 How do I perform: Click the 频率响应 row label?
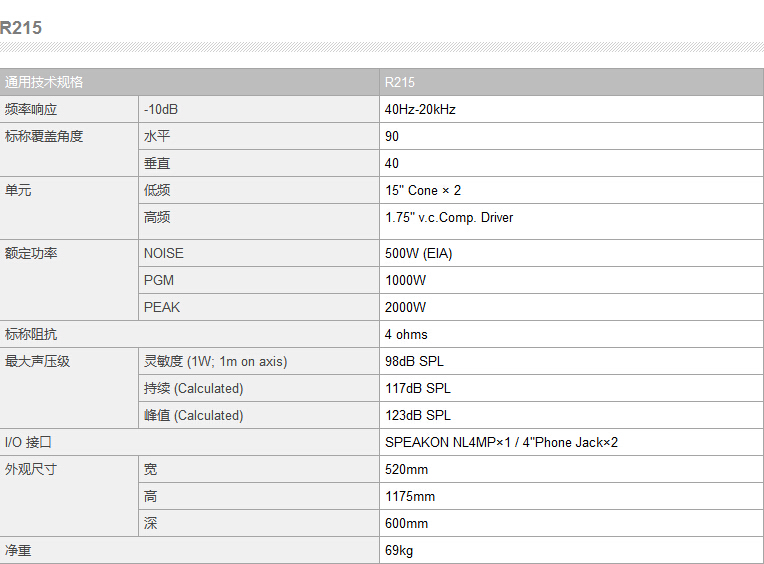31,109
